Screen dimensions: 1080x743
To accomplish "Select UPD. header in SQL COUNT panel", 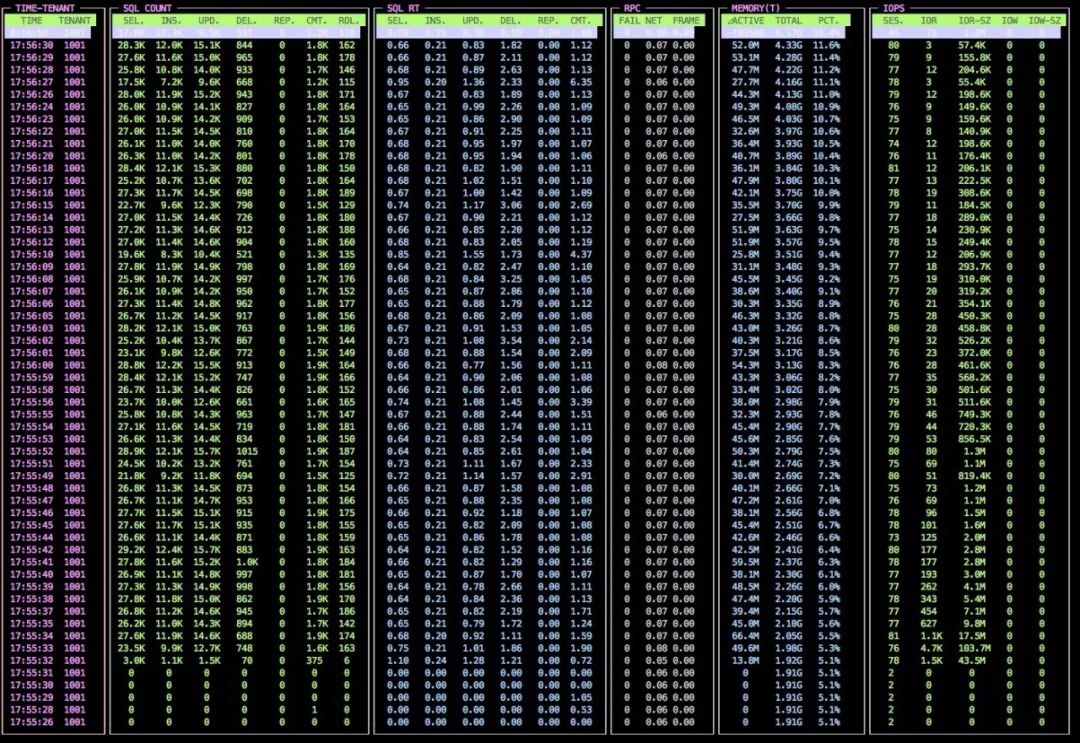I will 209,21.
